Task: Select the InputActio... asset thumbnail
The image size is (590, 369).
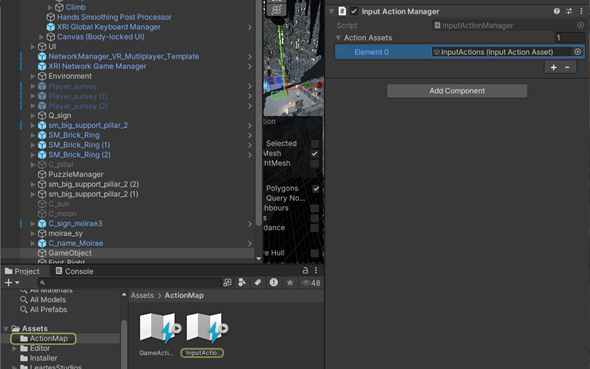Action: coord(204,327)
